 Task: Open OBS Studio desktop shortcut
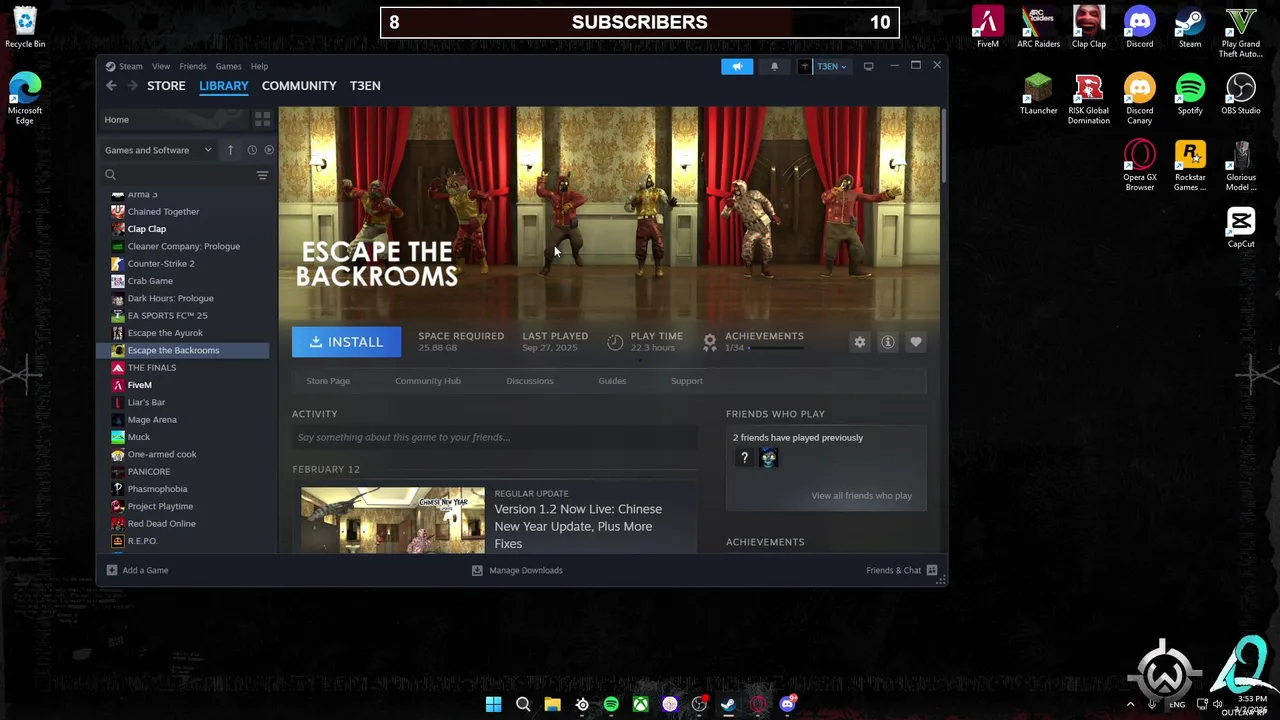1241,95
